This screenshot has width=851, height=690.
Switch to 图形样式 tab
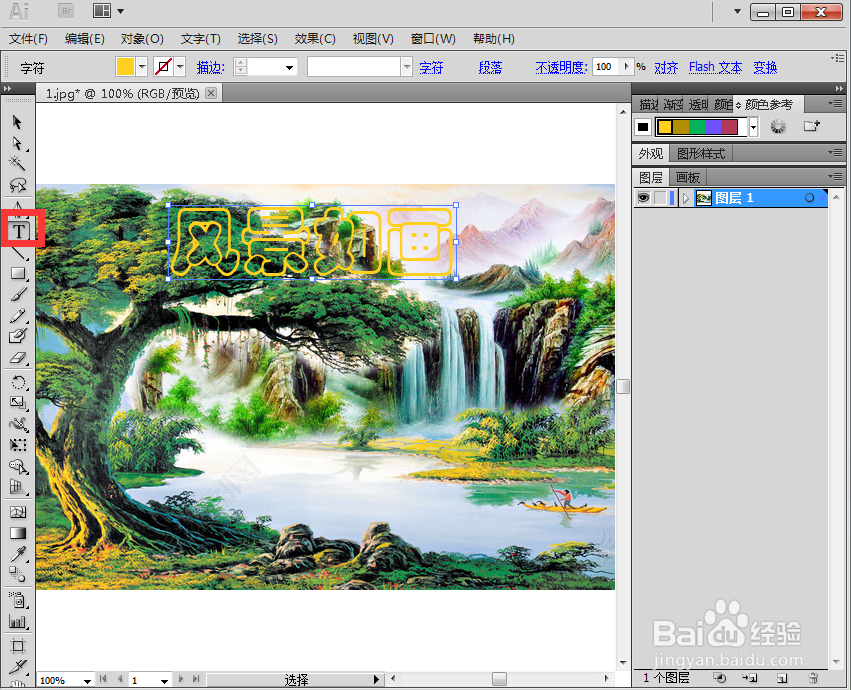tap(701, 154)
